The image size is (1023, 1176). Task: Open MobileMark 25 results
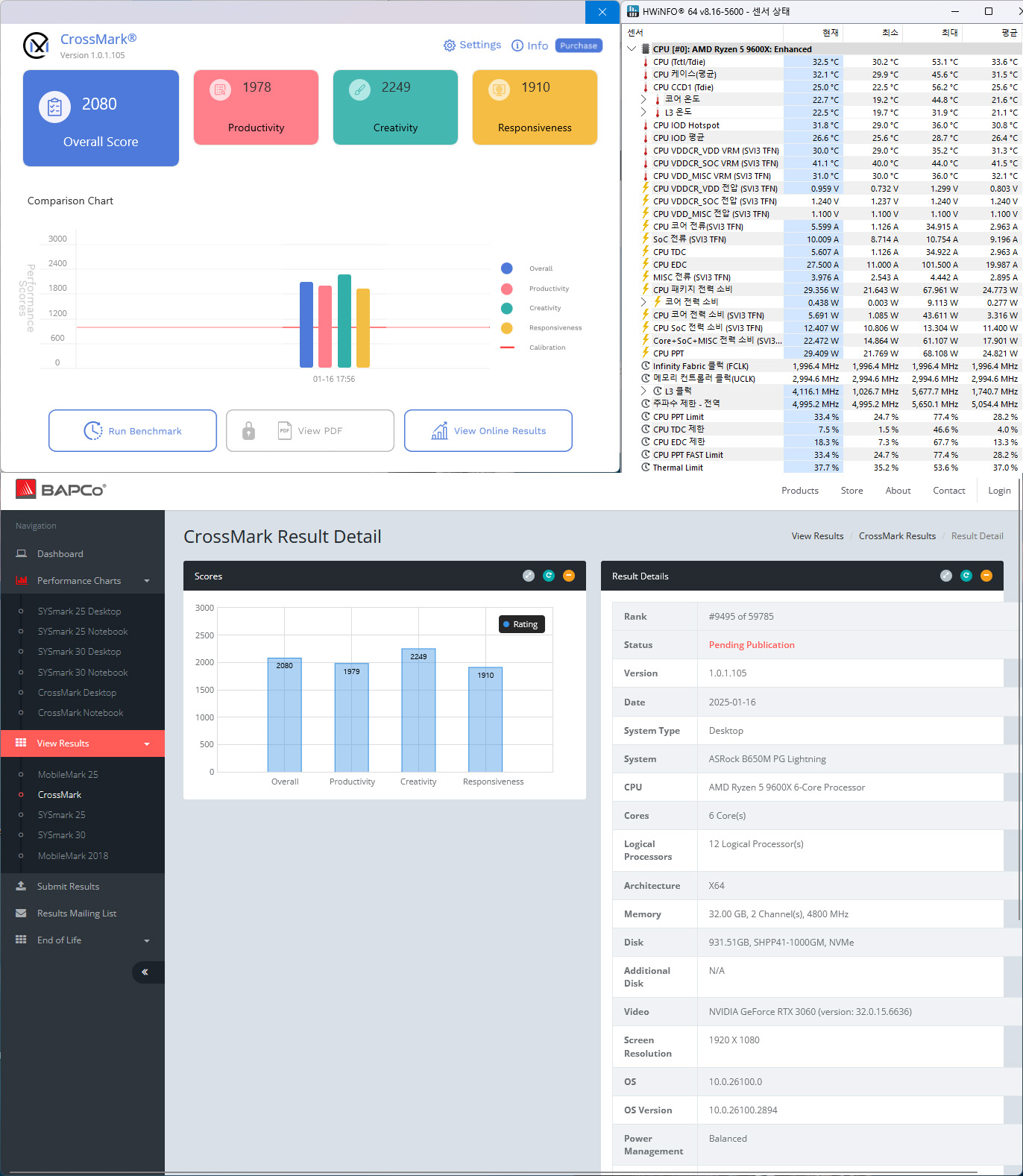pyautogui.click(x=68, y=775)
